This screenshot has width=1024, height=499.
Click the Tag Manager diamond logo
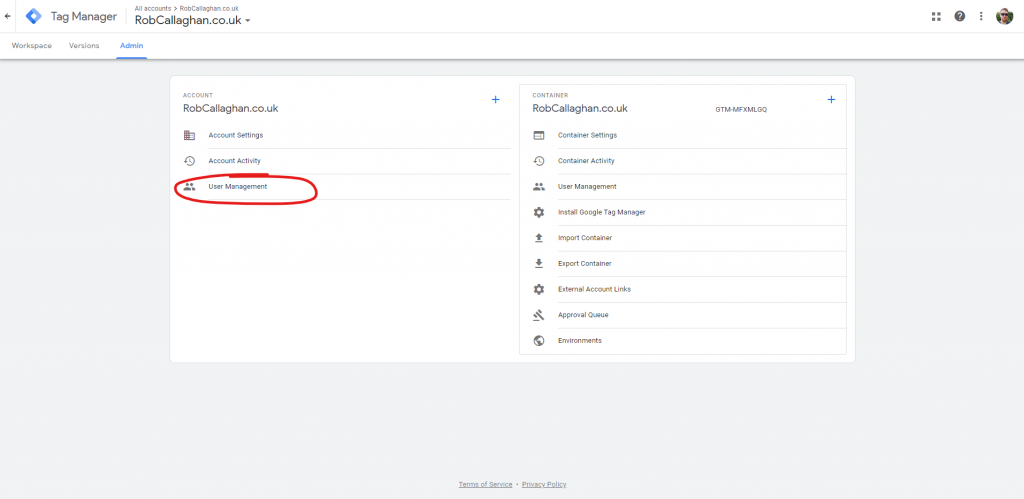coord(33,16)
